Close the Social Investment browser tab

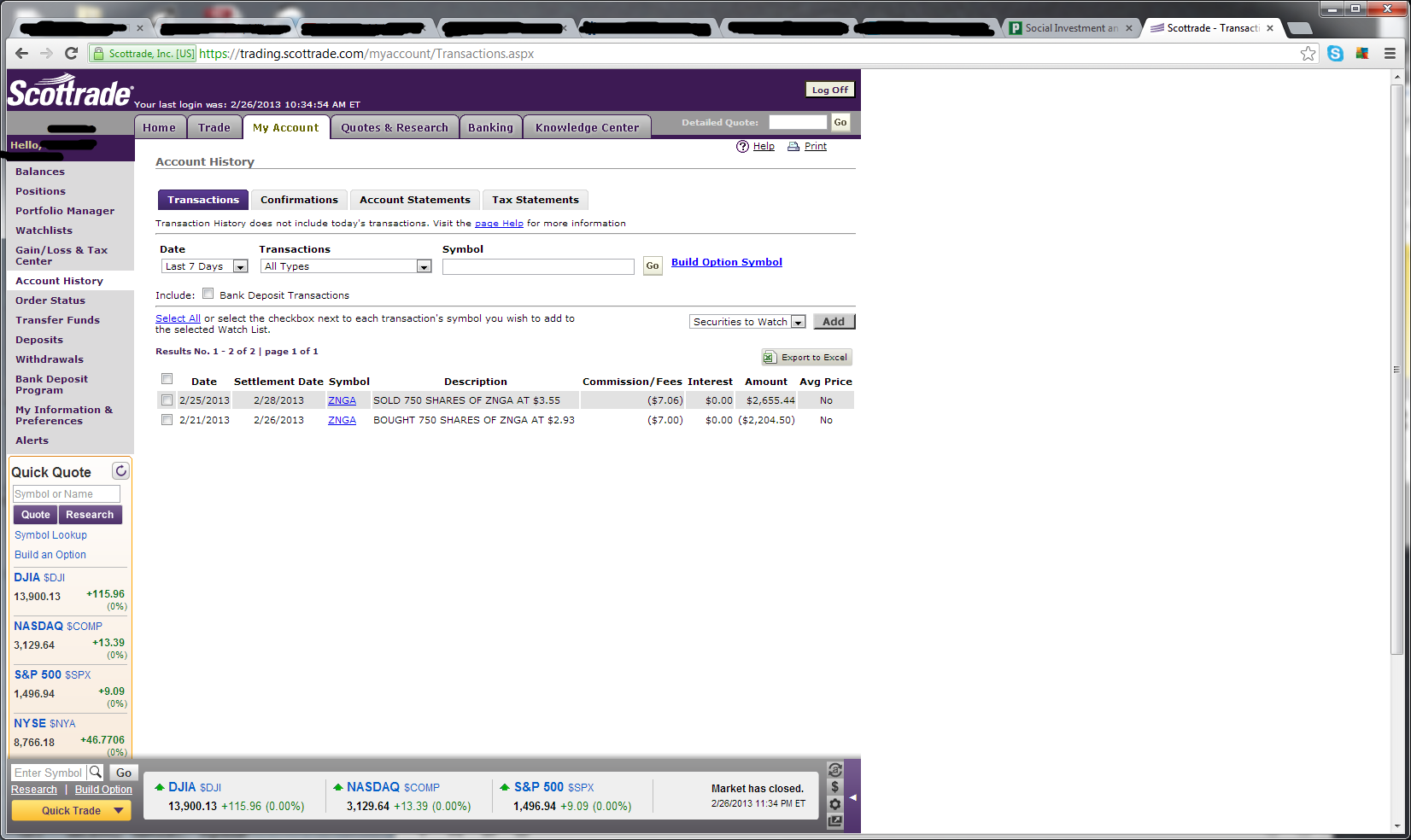click(1129, 28)
